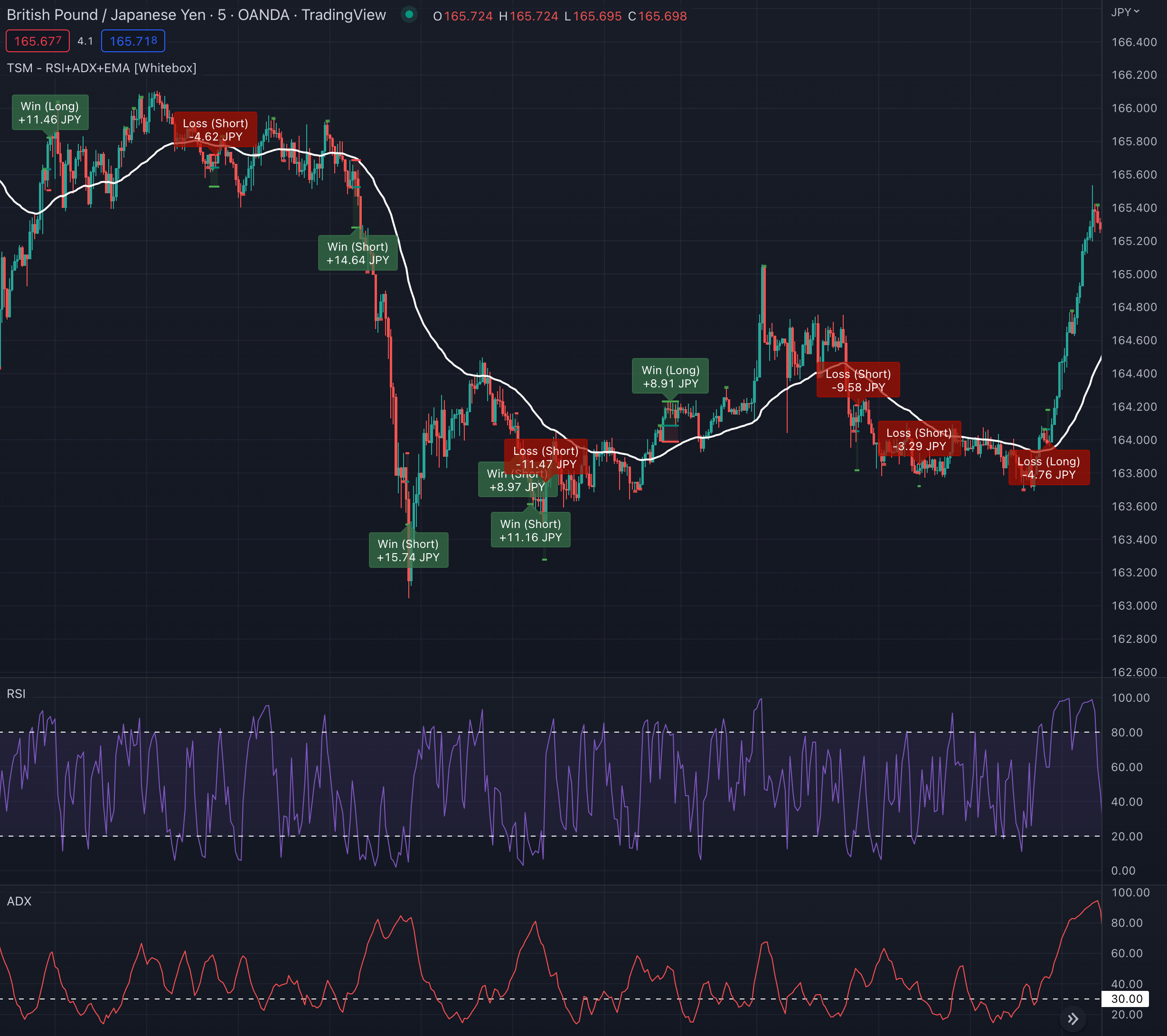Click the '166.400' value on the price scale
This screenshot has height=1036, width=1167.
1136,42
